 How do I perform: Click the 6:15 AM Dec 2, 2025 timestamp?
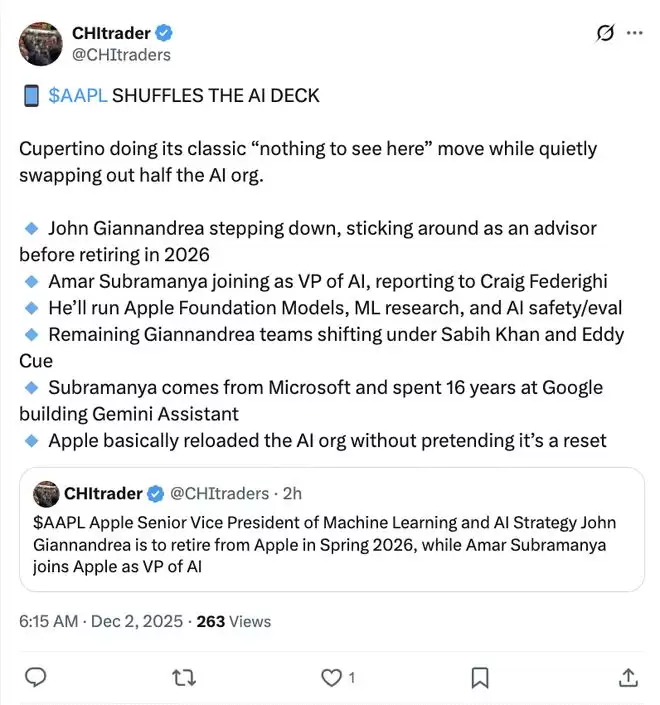pyautogui.click(x=100, y=621)
